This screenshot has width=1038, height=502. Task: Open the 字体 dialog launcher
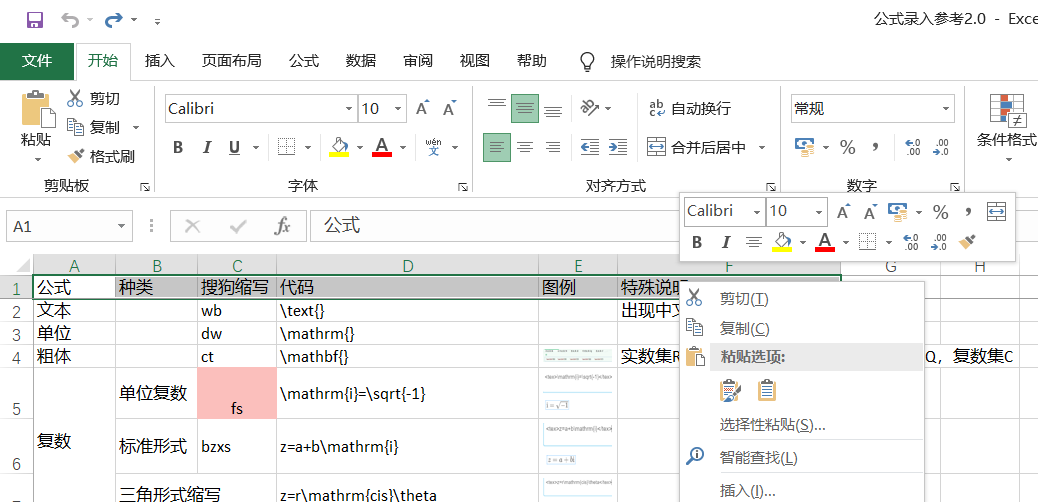(x=463, y=188)
